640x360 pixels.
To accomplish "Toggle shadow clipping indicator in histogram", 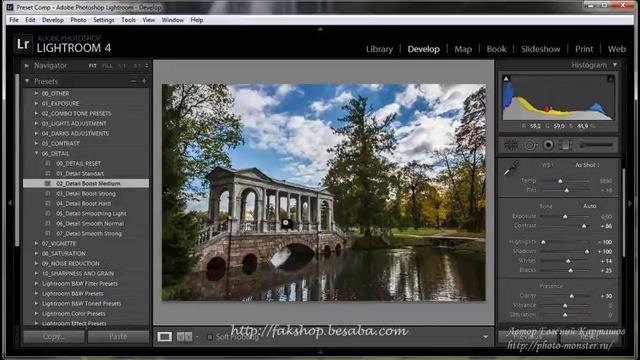I will pos(506,78).
